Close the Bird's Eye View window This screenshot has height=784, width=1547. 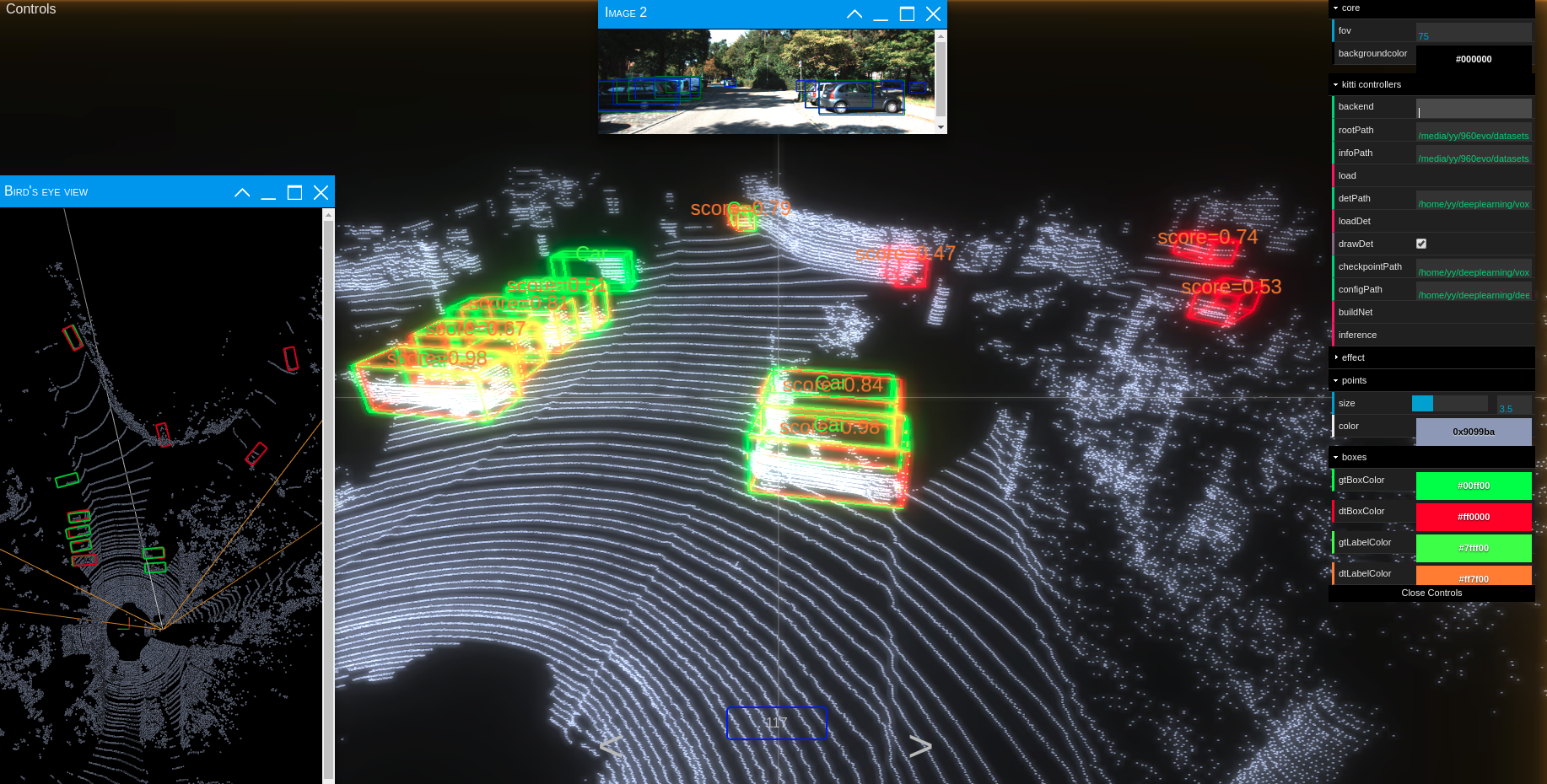[321, 192]
